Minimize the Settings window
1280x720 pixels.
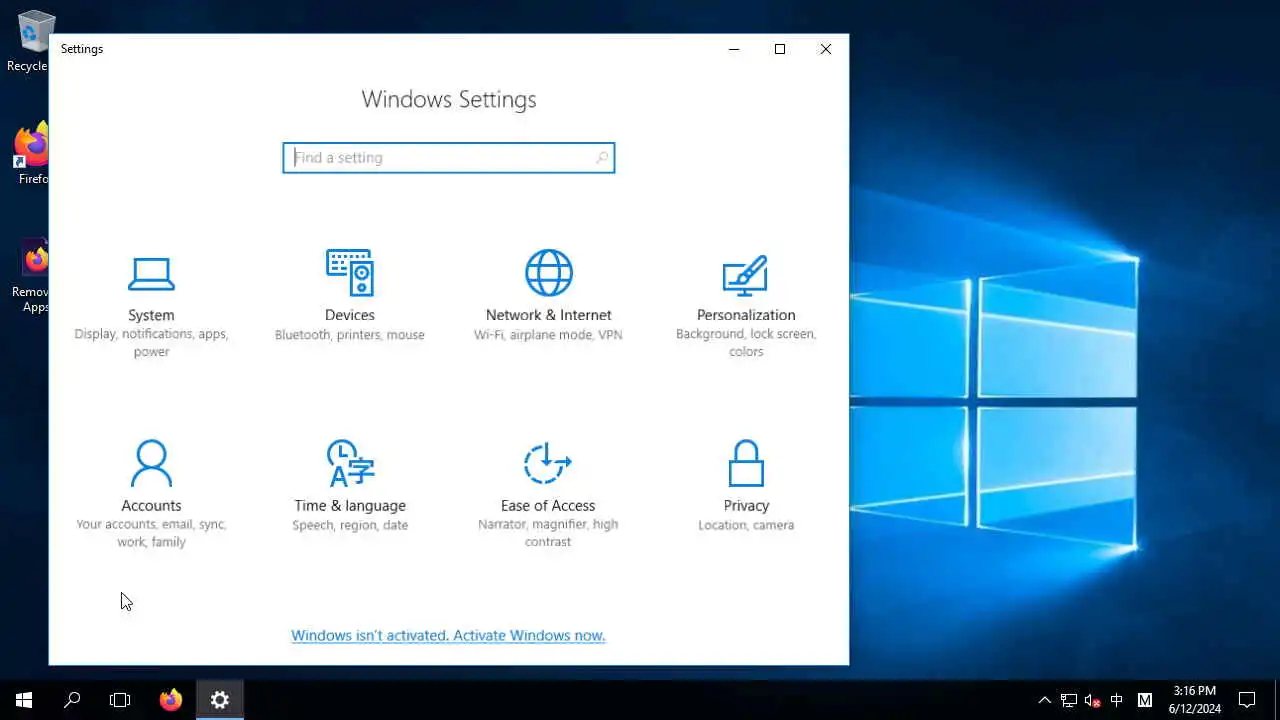(734, 49)
